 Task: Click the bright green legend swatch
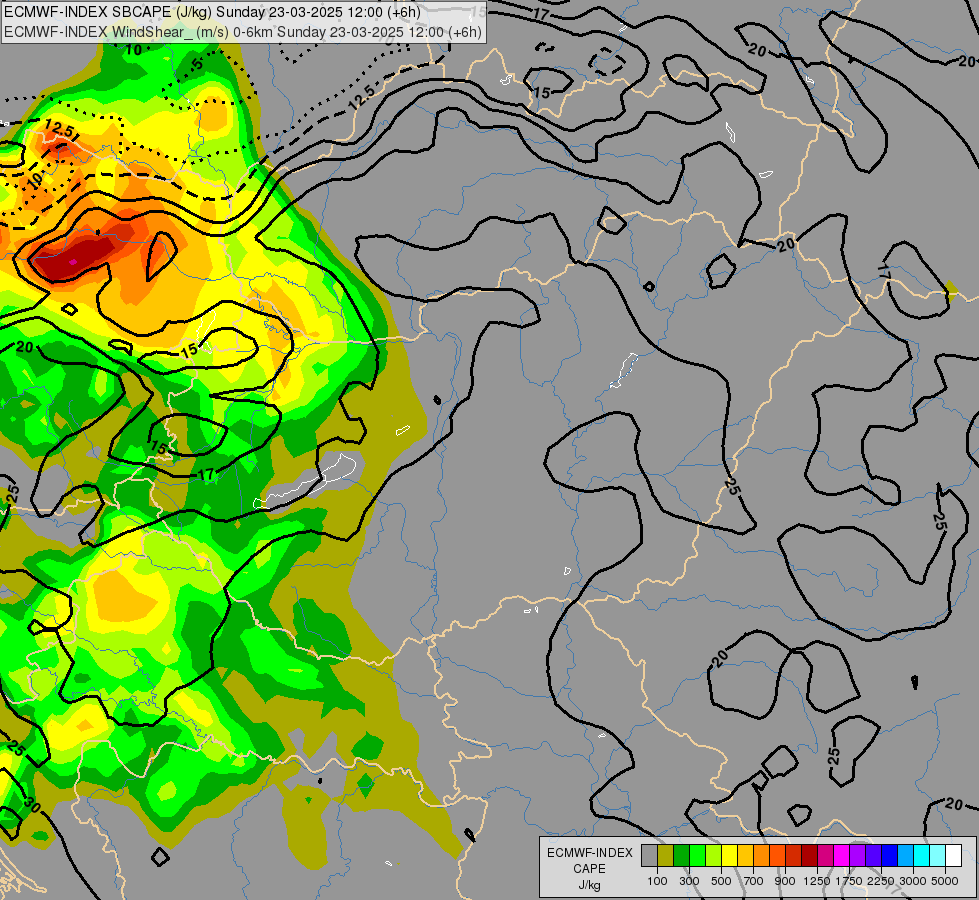pyautogui.click(x=697, y=856)
